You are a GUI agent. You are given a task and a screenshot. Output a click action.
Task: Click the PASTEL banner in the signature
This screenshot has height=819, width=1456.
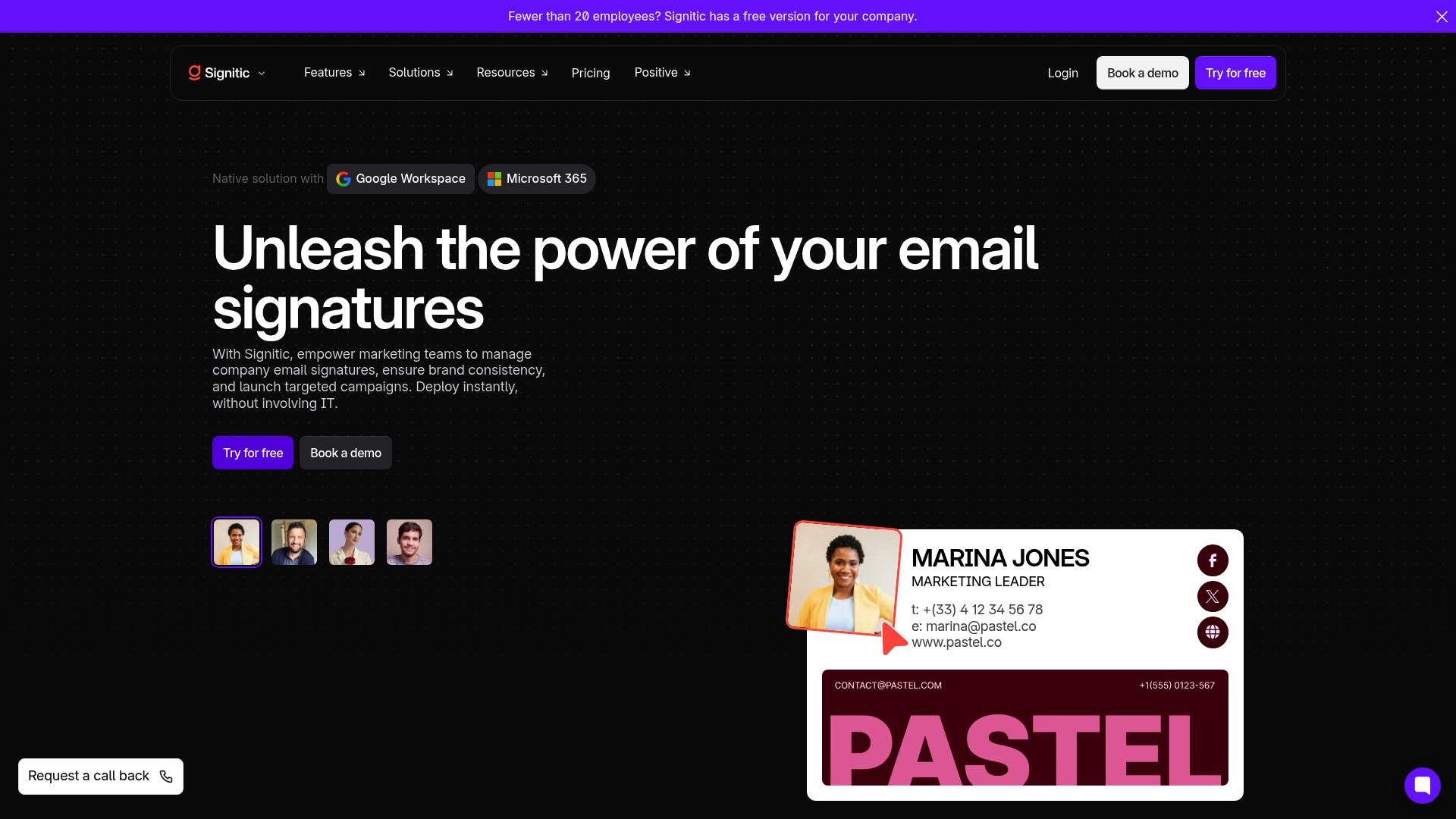click(1025, 727)
